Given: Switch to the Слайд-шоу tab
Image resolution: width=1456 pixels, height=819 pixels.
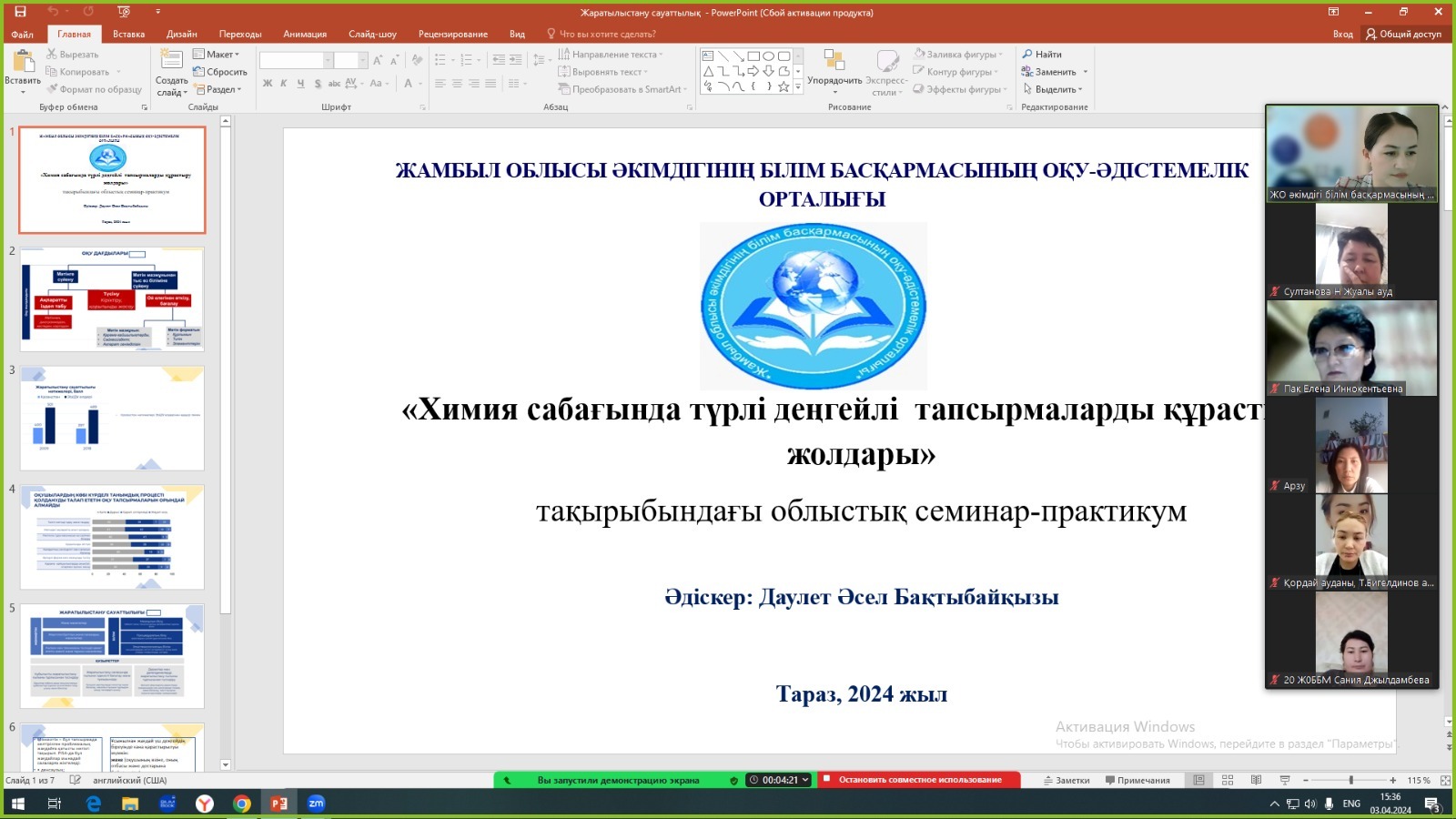Looking at the screenshot, I should [372, 34].
